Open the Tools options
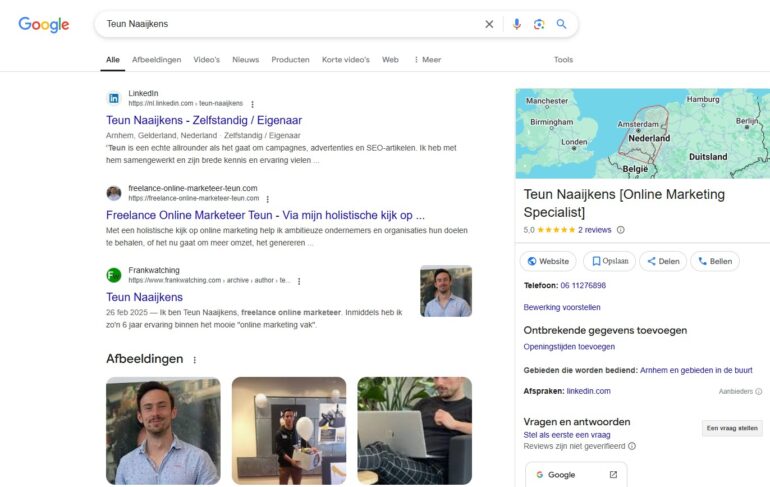This screenshot has width=770, height=487. tap(563, 59)
